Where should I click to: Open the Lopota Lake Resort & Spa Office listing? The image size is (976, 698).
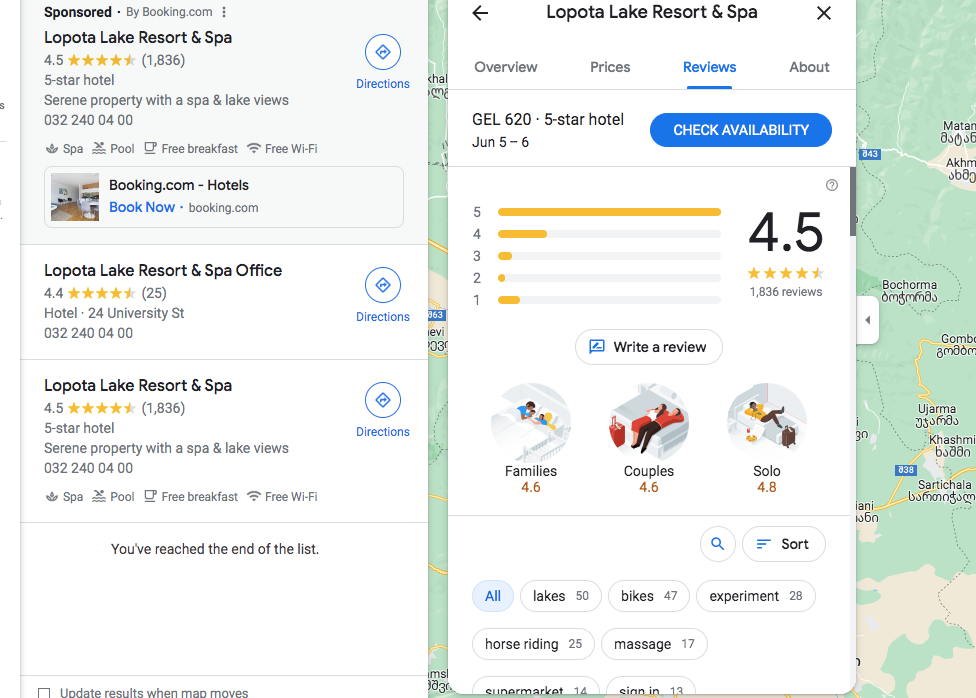click(163, 270)
